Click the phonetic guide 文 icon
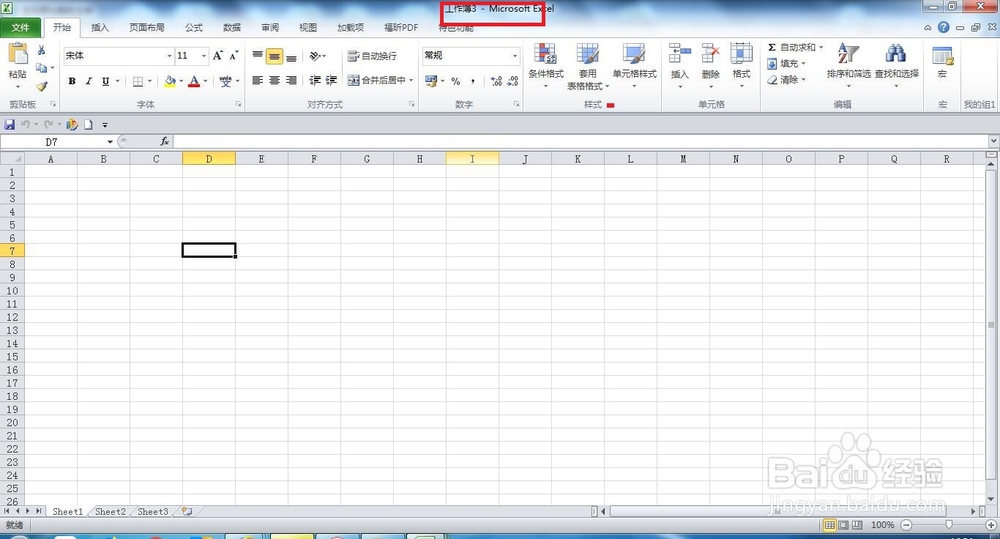This screenshot has height=539, width=1000. coord(225,81)
